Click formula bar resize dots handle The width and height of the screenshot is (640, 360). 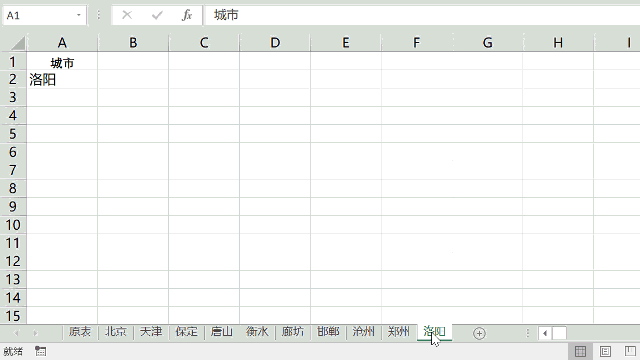pyautogui.click(x=98, y=15)
